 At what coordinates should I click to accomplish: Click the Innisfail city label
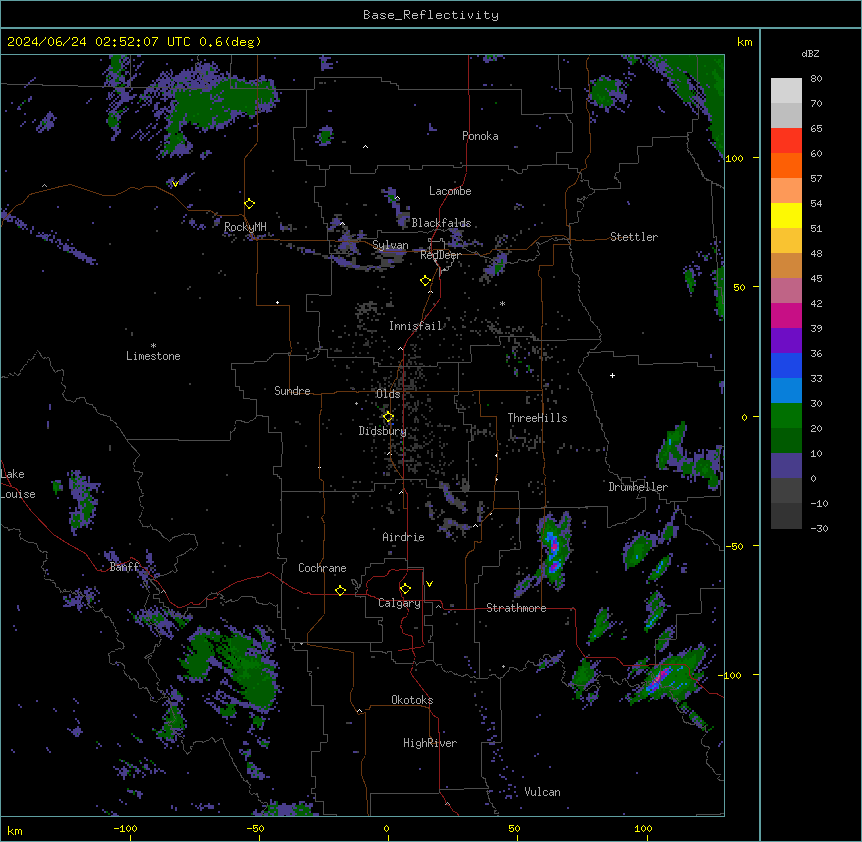[x=416, y=326]
